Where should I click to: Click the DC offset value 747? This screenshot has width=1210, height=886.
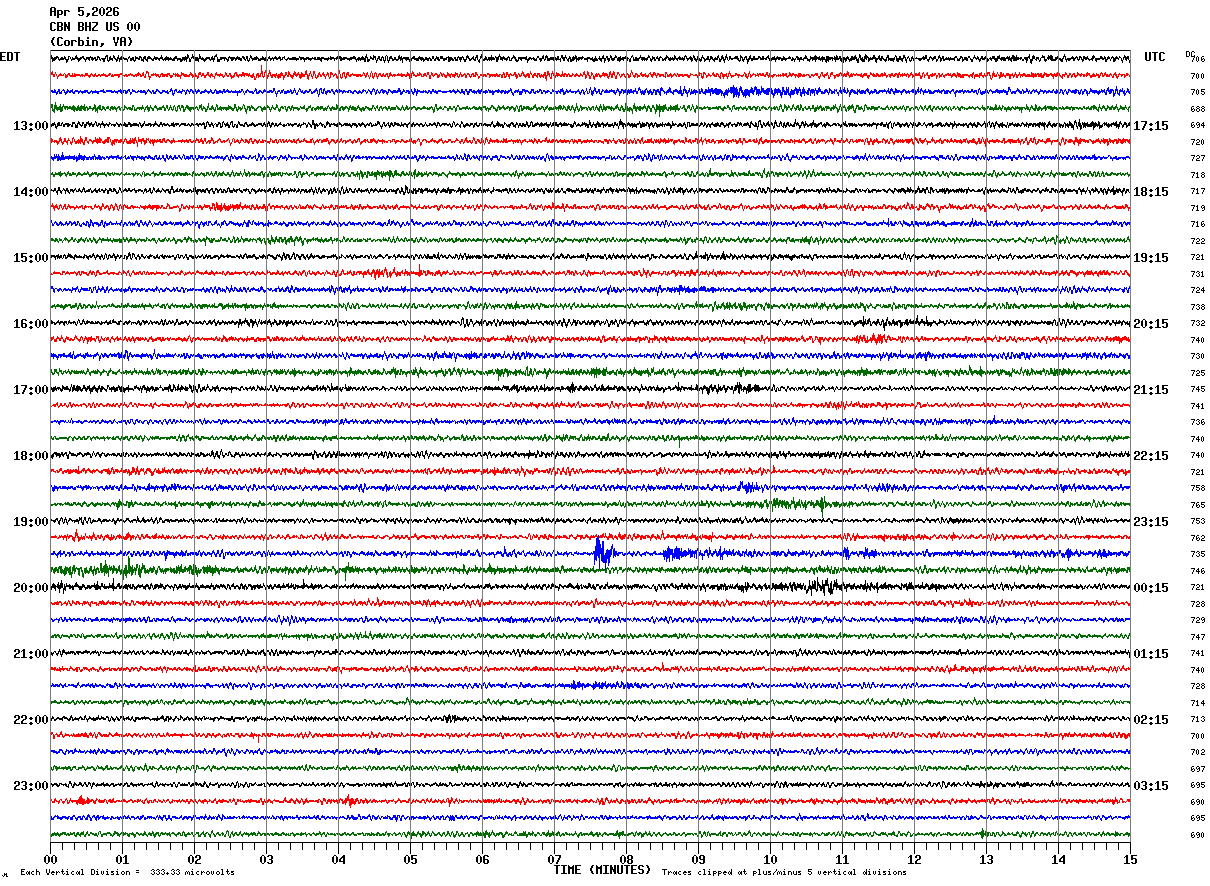(x=1197, y=637)
